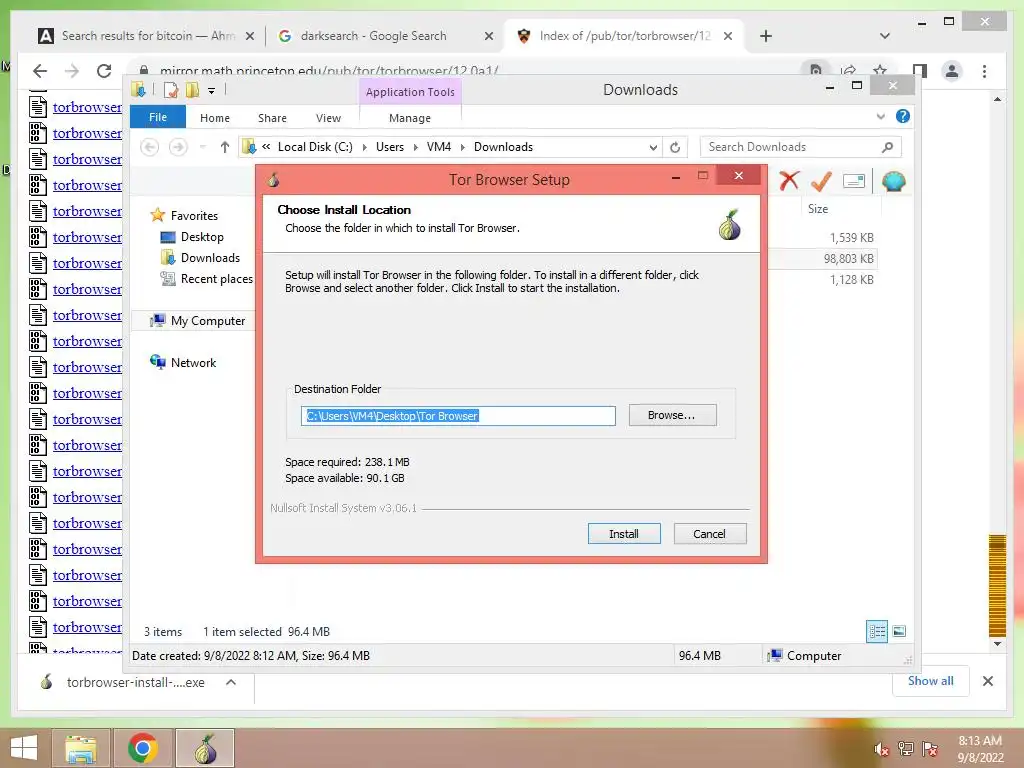Click Show all downloads link
The height and width of the screenshot is (768, 1024).
tap(931, 681)
